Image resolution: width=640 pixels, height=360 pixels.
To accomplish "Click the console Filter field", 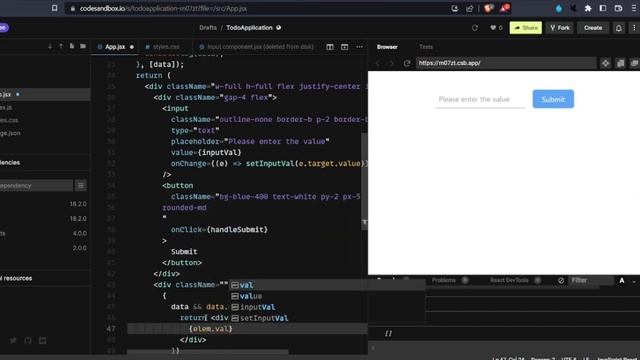I will point(590,280).
